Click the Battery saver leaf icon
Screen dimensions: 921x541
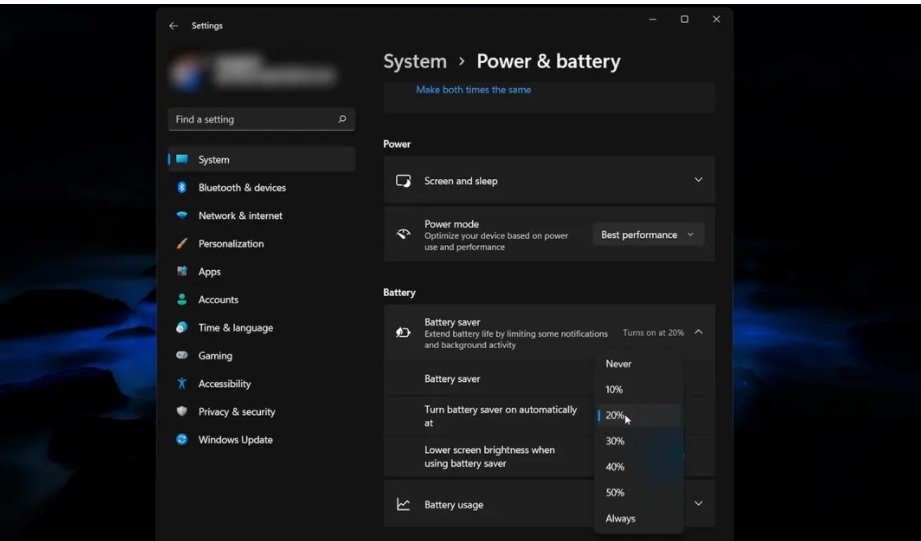404,332
